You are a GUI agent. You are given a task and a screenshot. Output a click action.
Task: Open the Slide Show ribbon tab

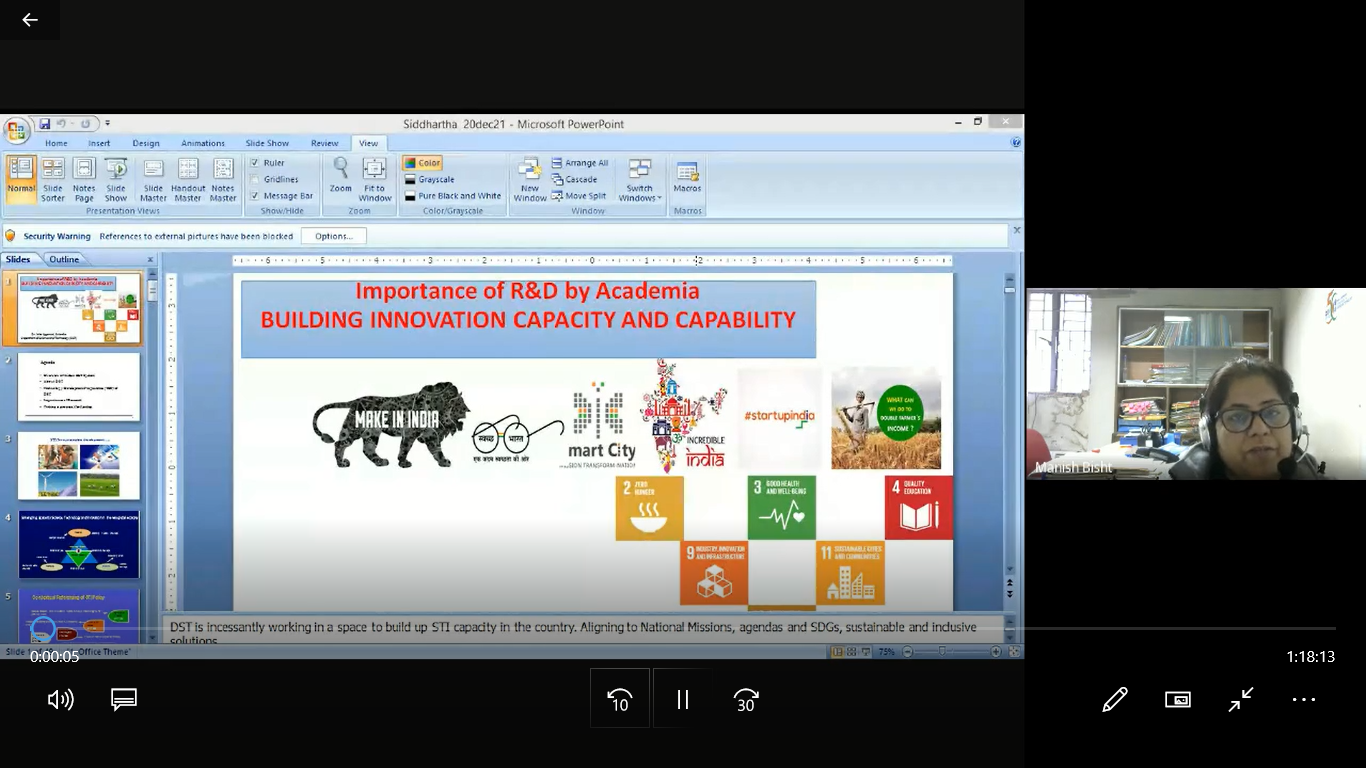[x=267, y=143]
